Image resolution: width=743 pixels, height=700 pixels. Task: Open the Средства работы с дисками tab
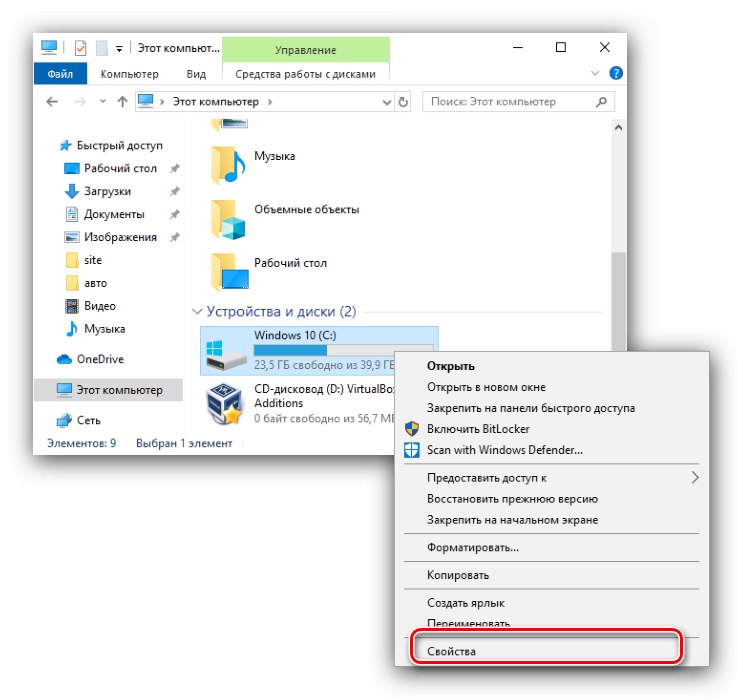pos(306,74)
